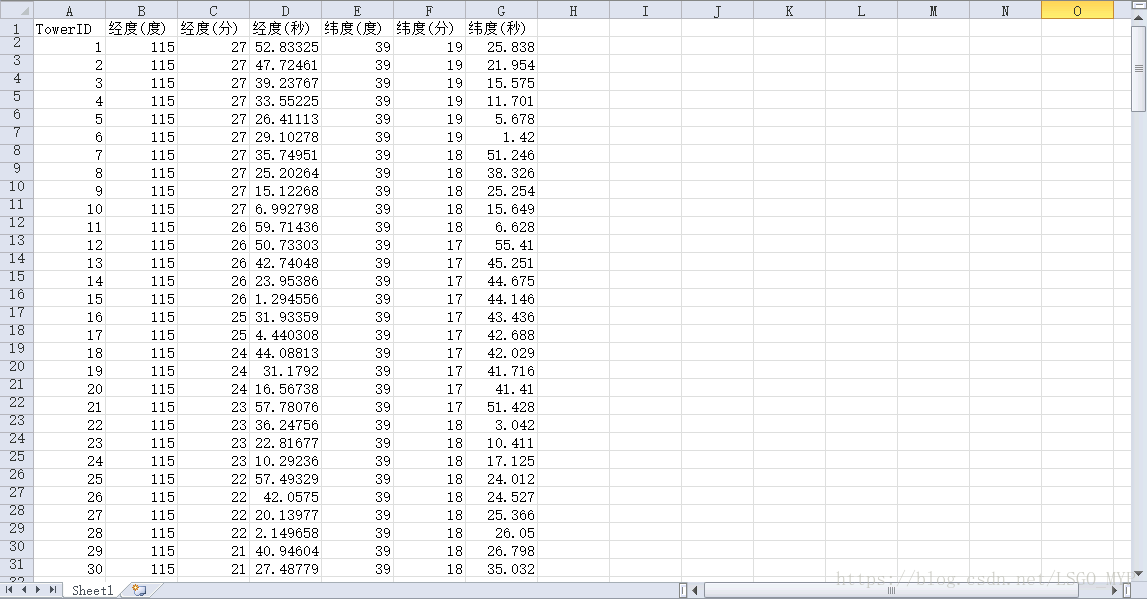1147x599 pixels.
Task: Select cell with value 1.42
Action: tap(501, 137)
